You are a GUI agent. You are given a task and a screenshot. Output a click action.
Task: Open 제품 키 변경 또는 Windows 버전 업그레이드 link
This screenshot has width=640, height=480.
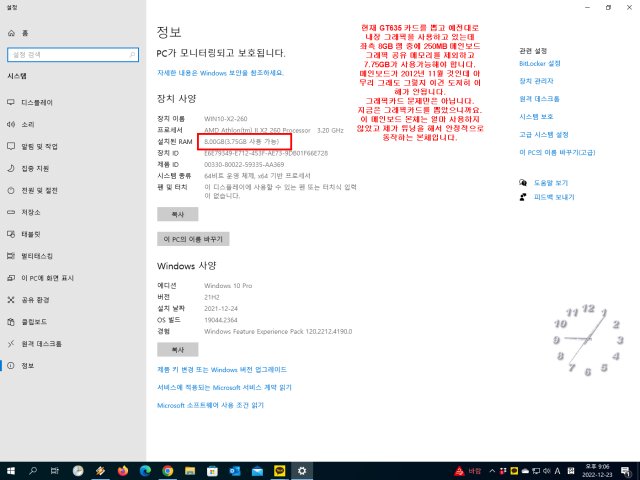pyautogui.click(x=222, y=370)
